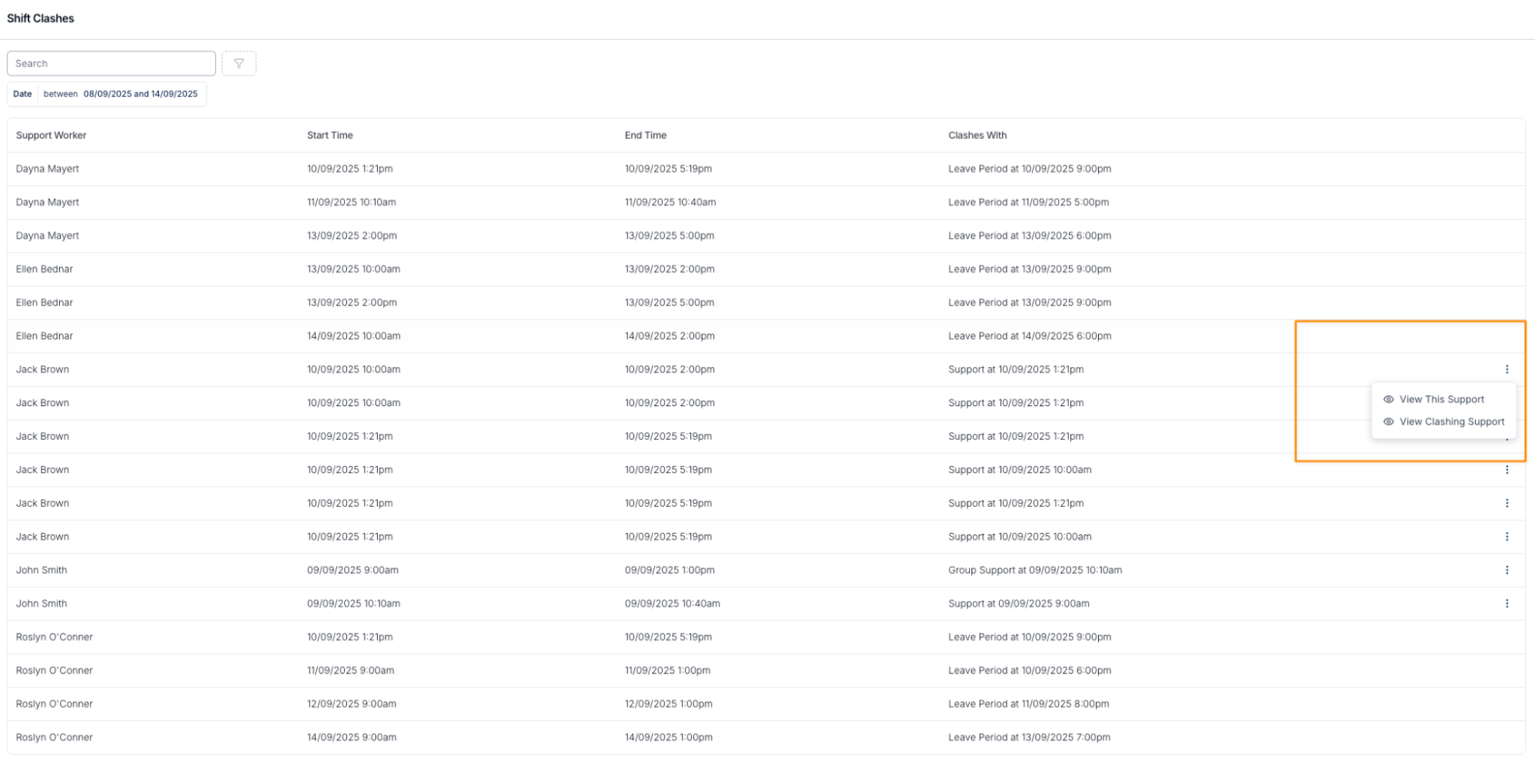Click the Support Worker column header
The width and height of the screenshot is (1535, 784).
51,135
